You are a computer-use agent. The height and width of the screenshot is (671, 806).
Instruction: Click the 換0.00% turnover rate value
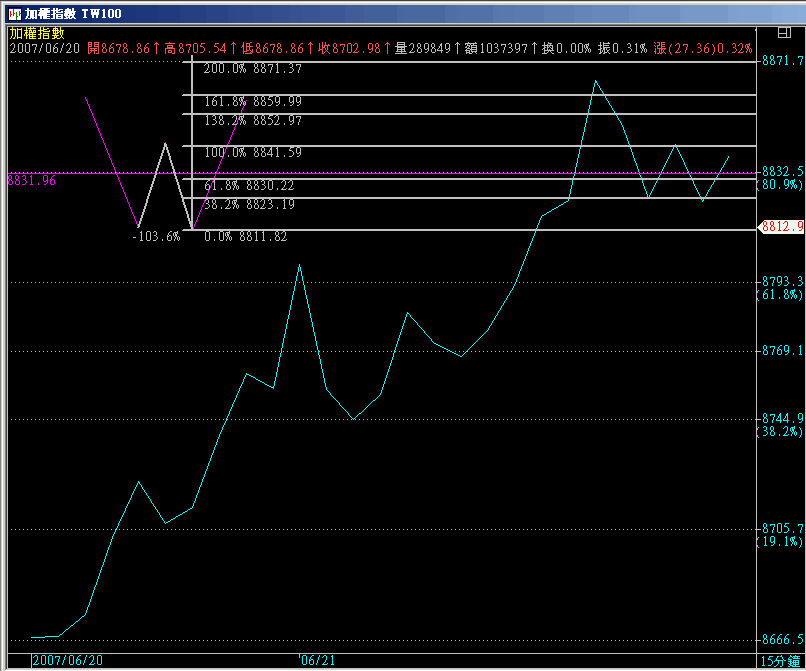566,48
